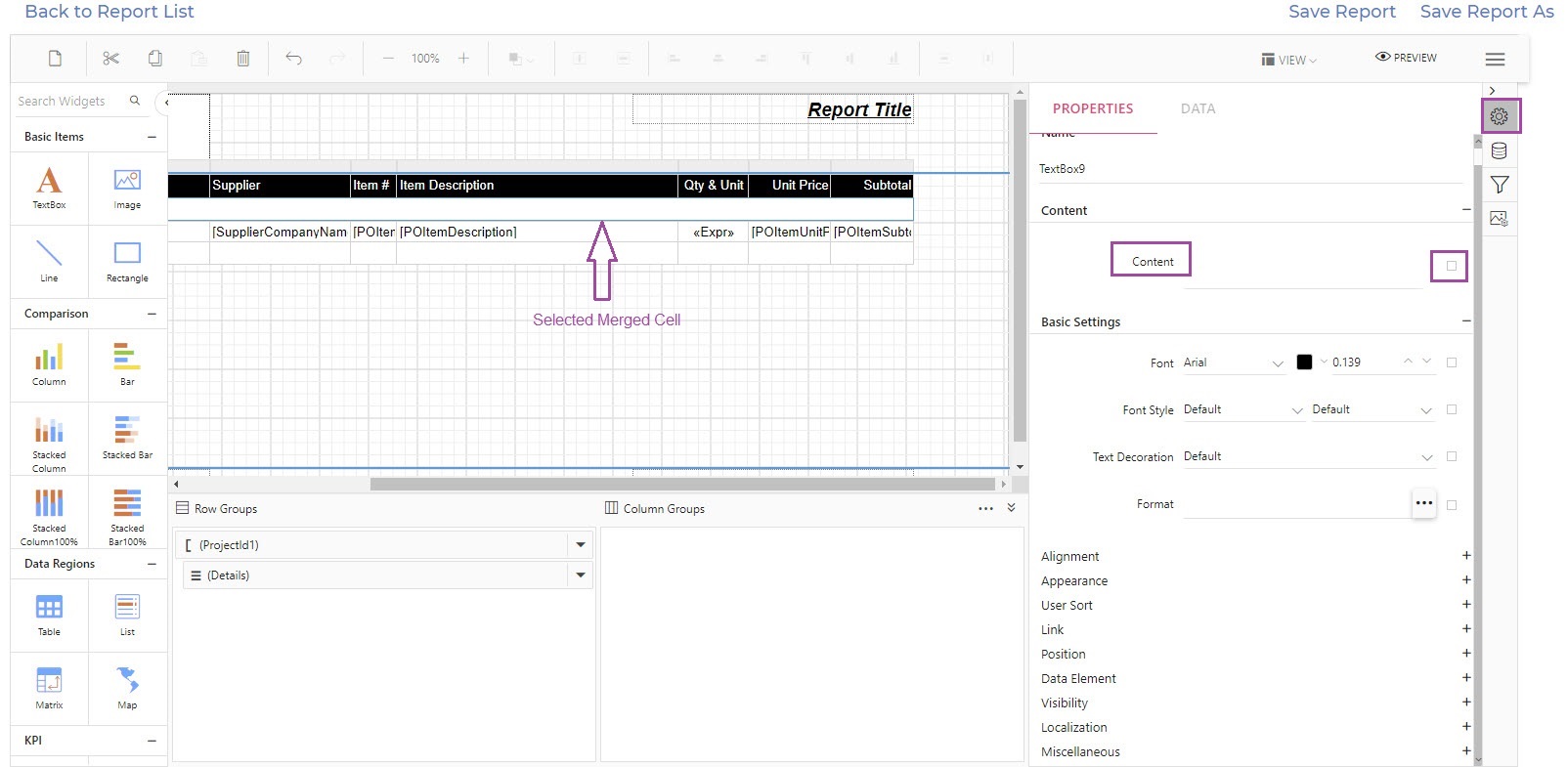Click the Report Title text box
Image resolution: width=1568 pixels, height=767 pixels.
pyautogui.click(x=772, y=109)
